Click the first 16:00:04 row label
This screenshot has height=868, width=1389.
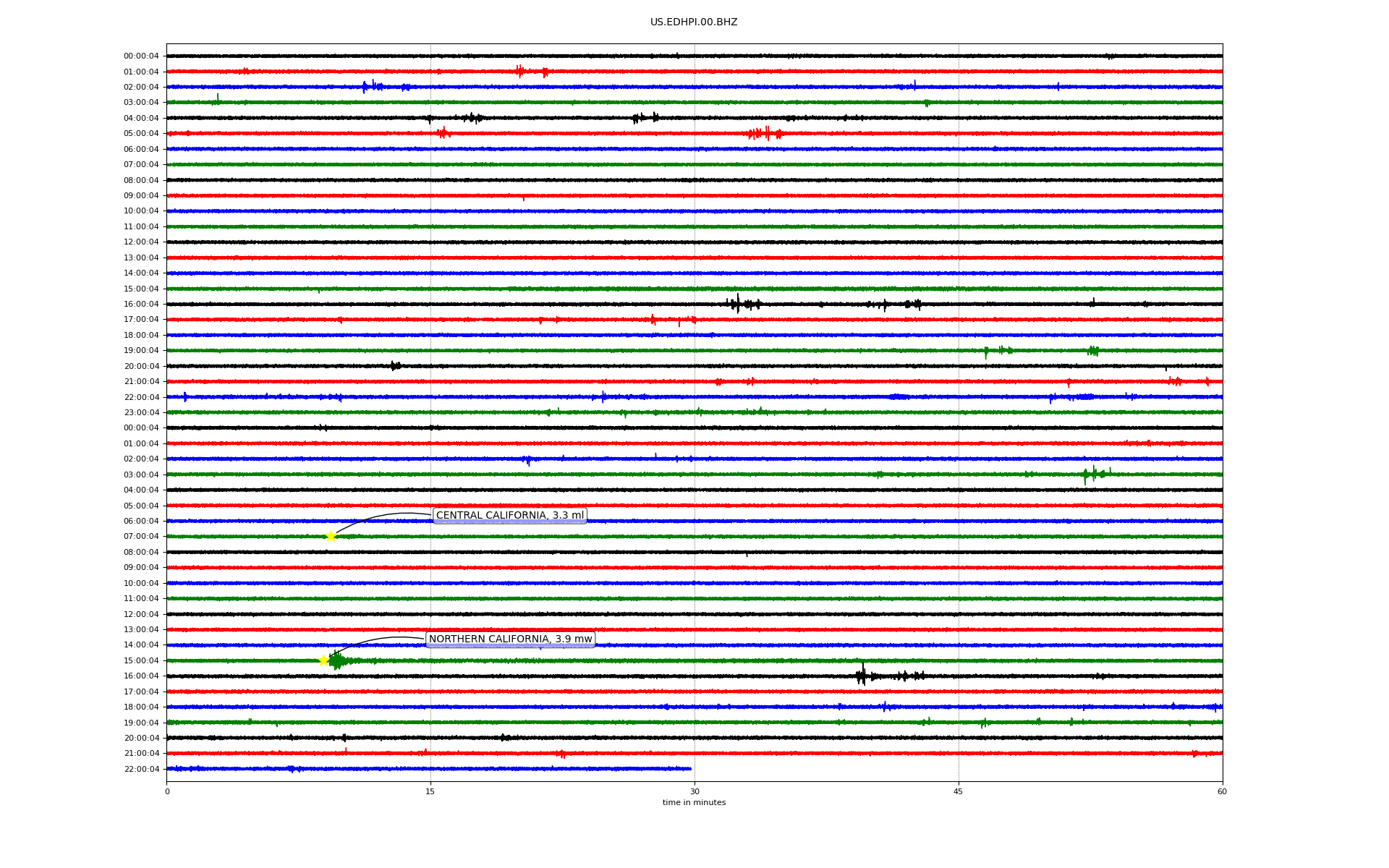pos(141,305)
